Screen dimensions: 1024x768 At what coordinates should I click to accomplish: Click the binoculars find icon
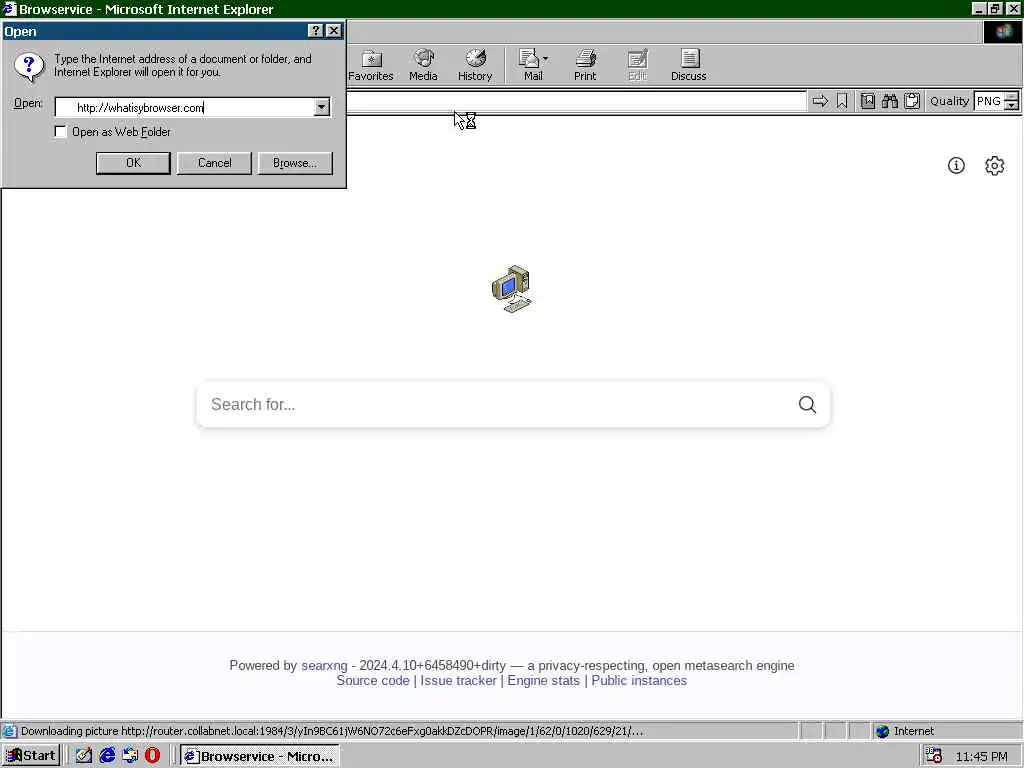point(889,101)
